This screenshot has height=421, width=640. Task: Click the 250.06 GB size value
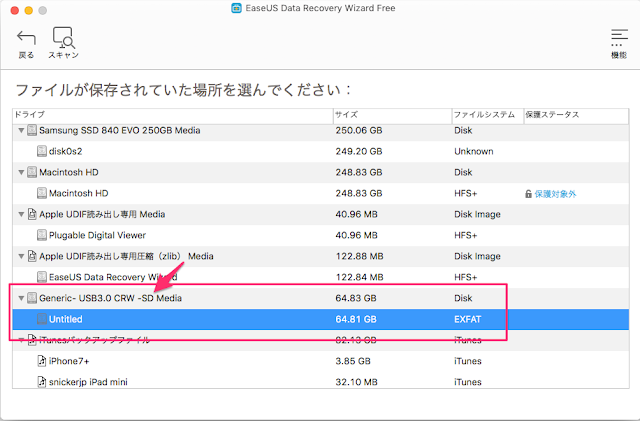click(359, 131)
